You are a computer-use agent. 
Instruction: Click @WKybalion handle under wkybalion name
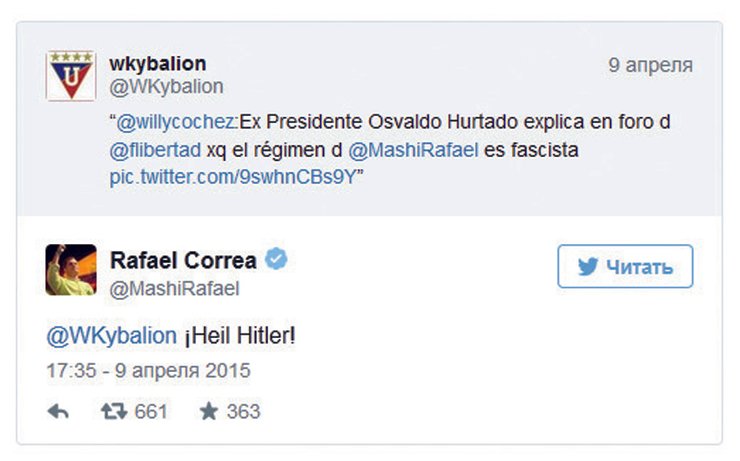166,87
